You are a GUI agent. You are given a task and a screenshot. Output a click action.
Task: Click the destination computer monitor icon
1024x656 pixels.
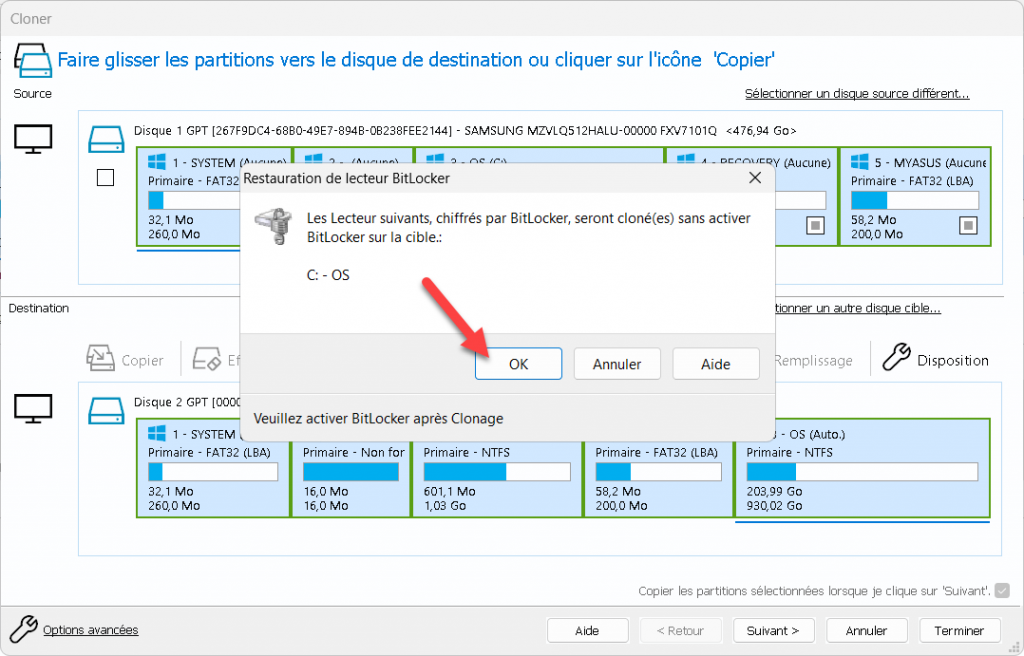pyautogui.click(x=33, y=408)
